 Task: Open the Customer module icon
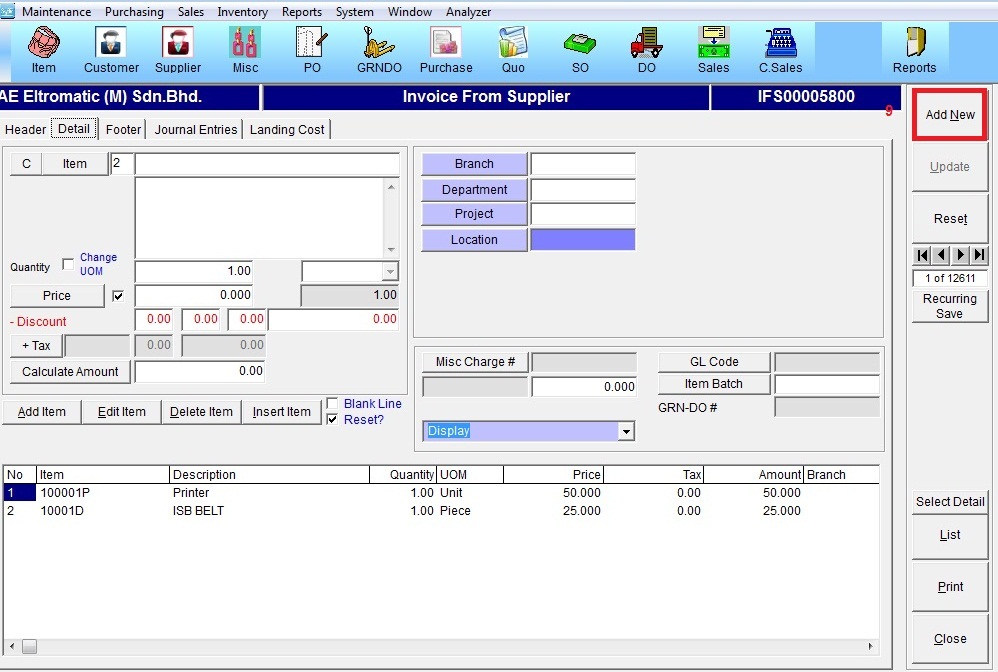[111, 49]
